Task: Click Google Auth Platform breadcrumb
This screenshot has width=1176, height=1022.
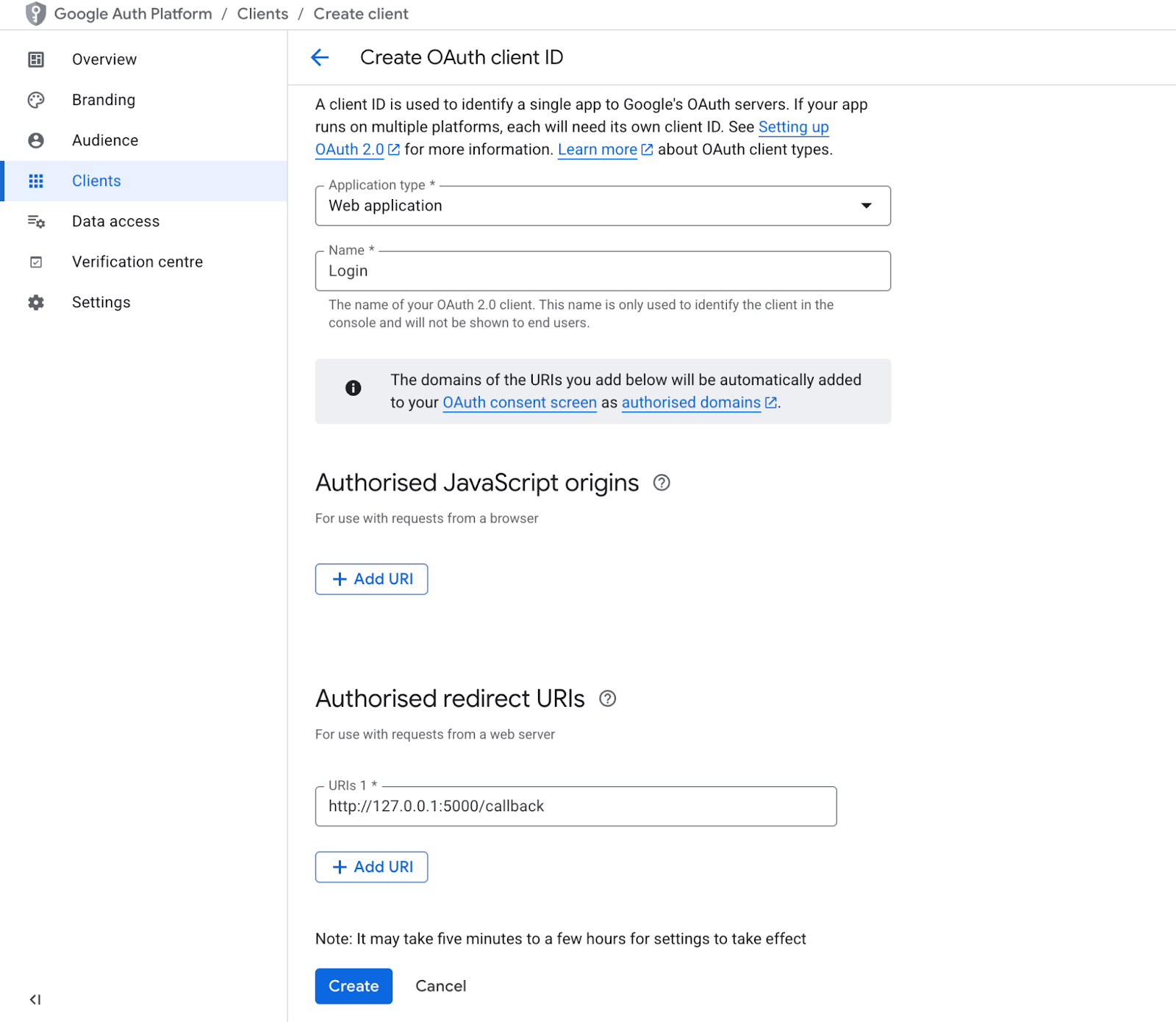Action: 133,14
